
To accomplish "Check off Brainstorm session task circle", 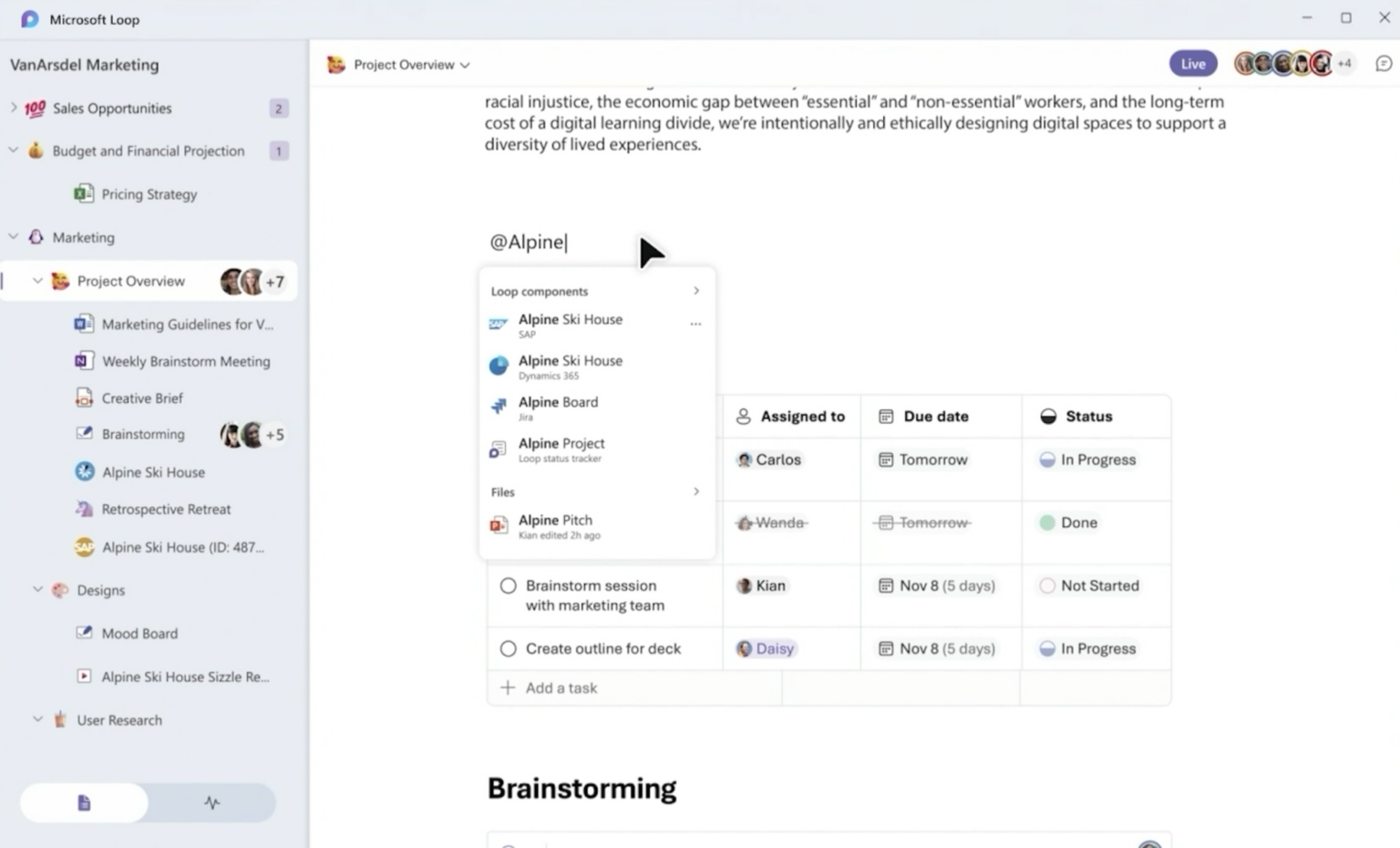I will point(508,585).
